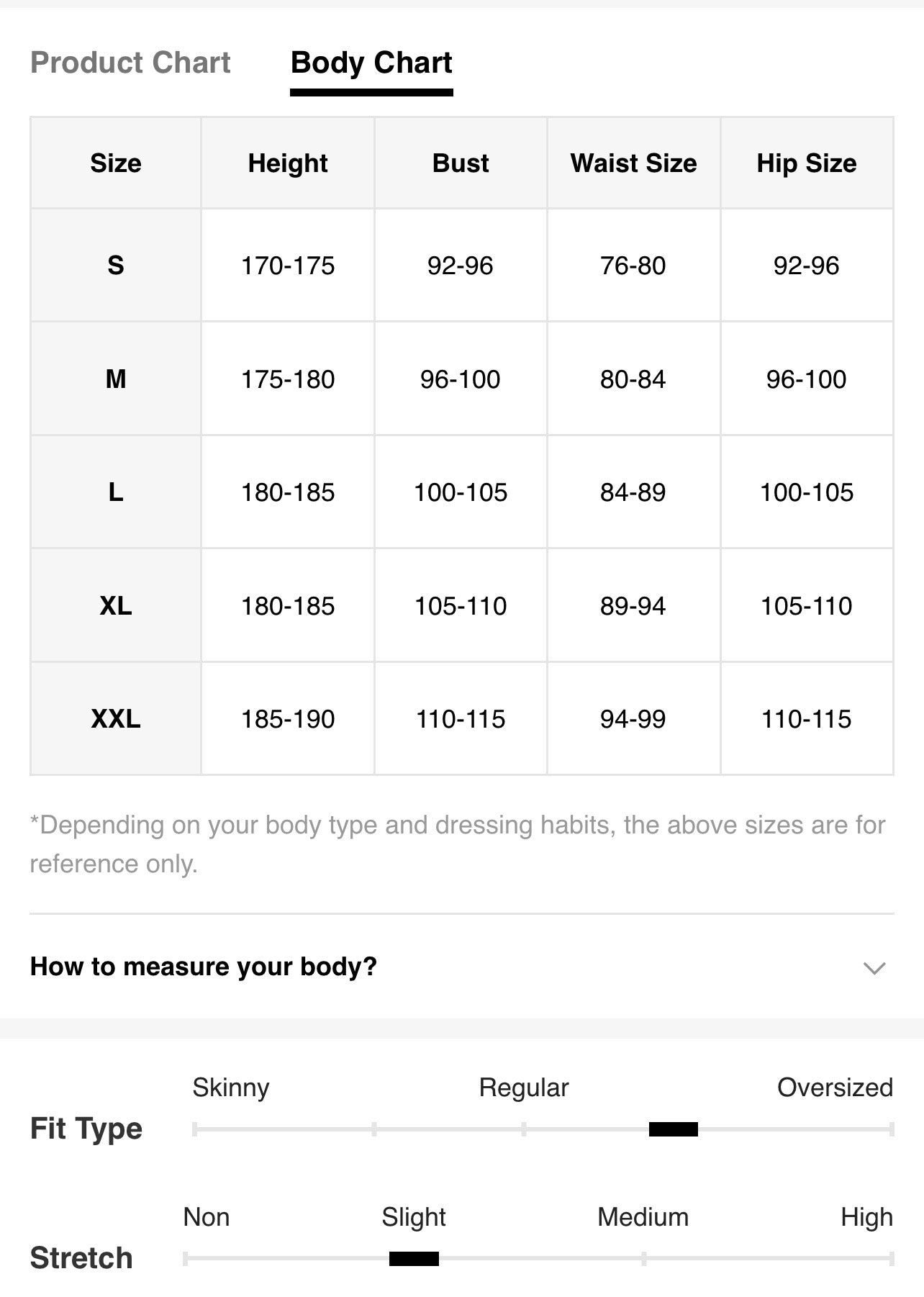Click the Hip Size column header
The image size is (924, 1297).
click(x=807, y=163)
